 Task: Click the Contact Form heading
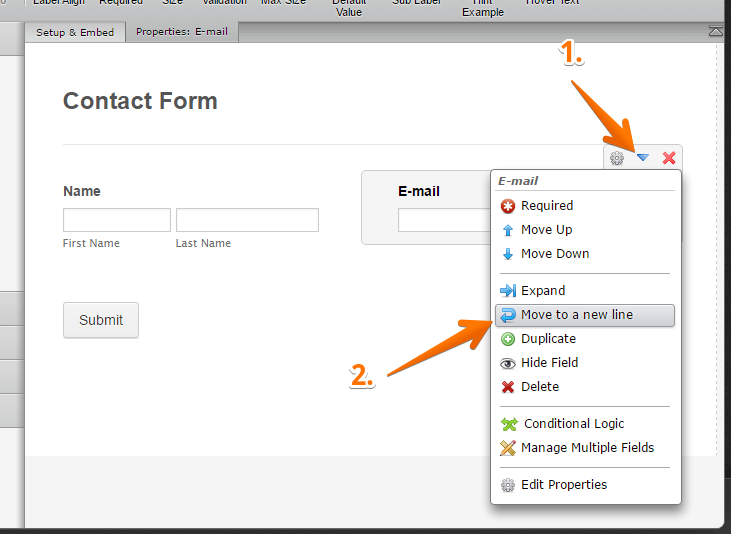140,101
